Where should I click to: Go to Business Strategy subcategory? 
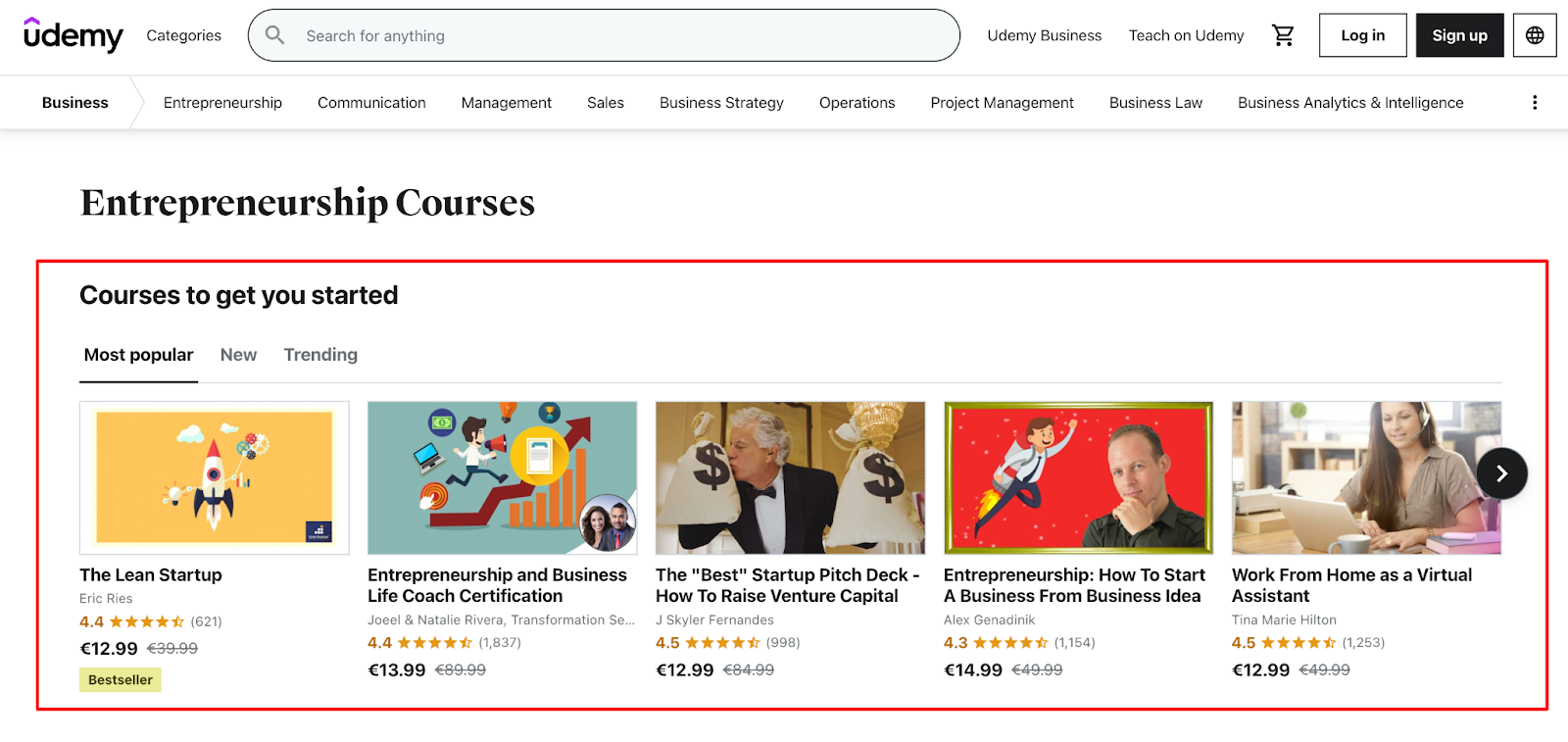point(721,103)
